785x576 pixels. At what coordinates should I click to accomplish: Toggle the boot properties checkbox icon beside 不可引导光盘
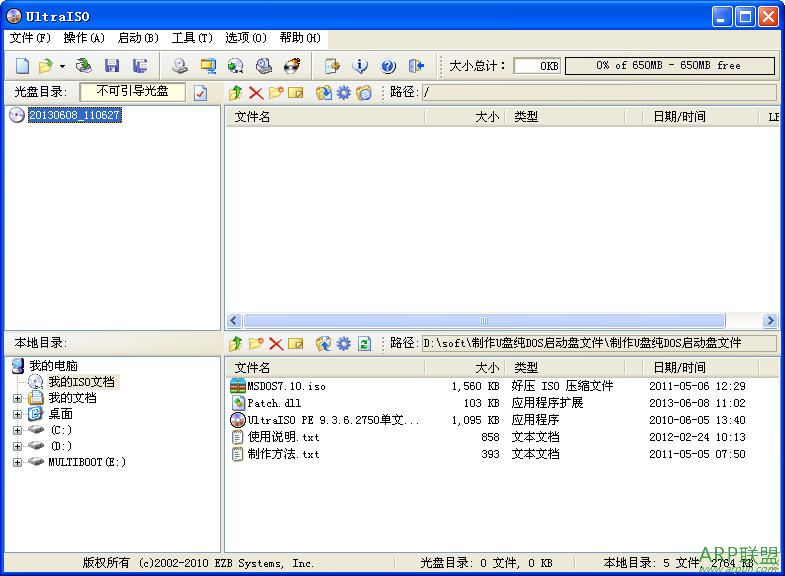click(200, 92)
